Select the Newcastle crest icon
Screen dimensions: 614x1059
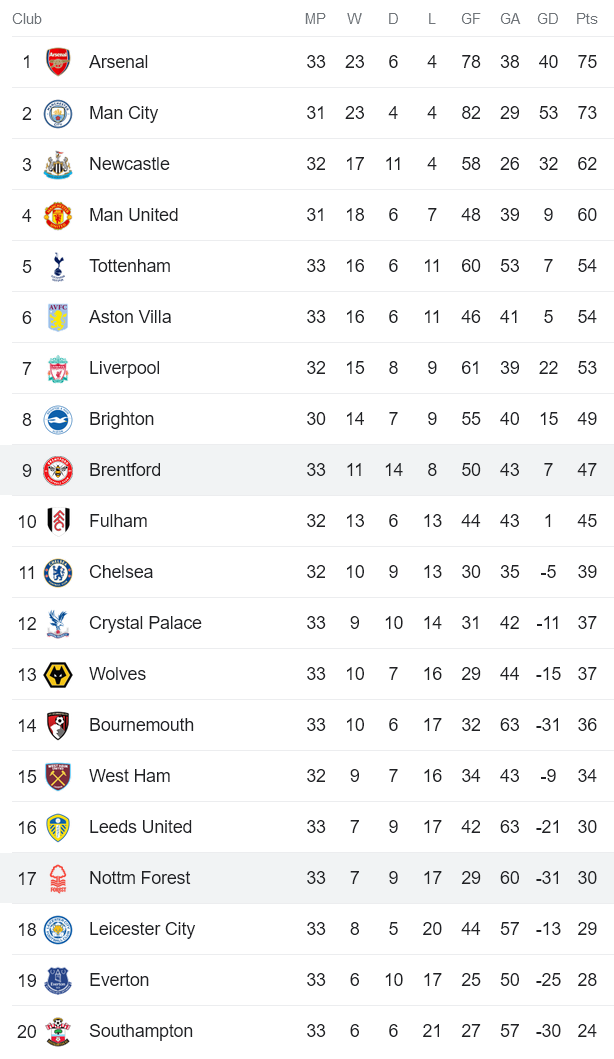point(58,164)
